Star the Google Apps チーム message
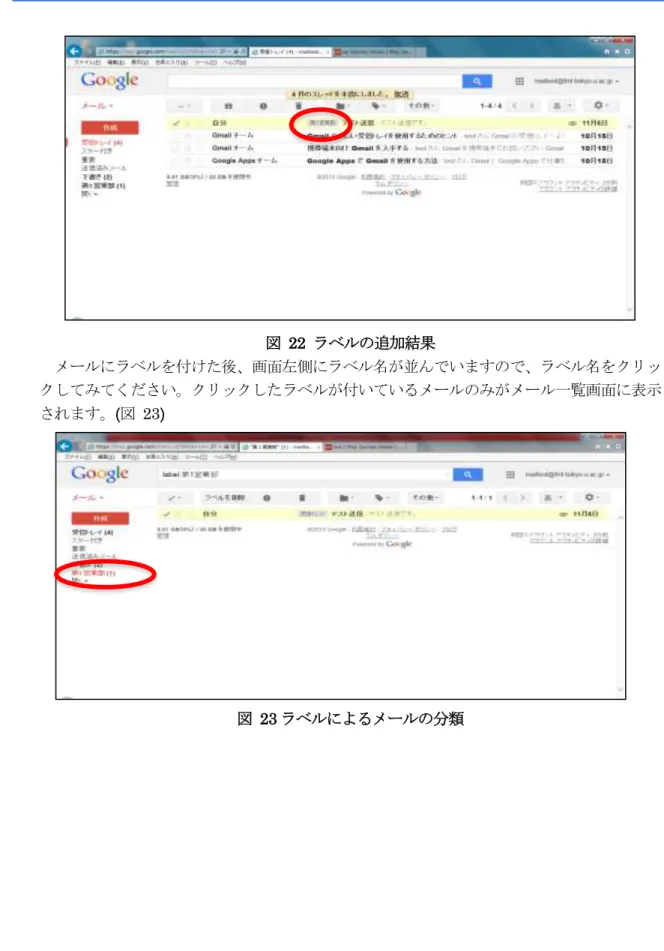The width and height of the screenshot is (664, 951). pos(187,161)
